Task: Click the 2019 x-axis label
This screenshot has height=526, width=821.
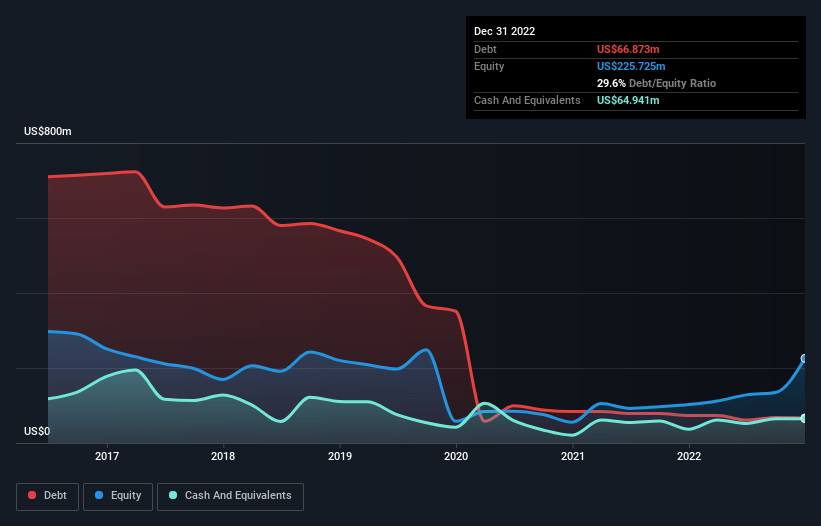Action: 340,456
